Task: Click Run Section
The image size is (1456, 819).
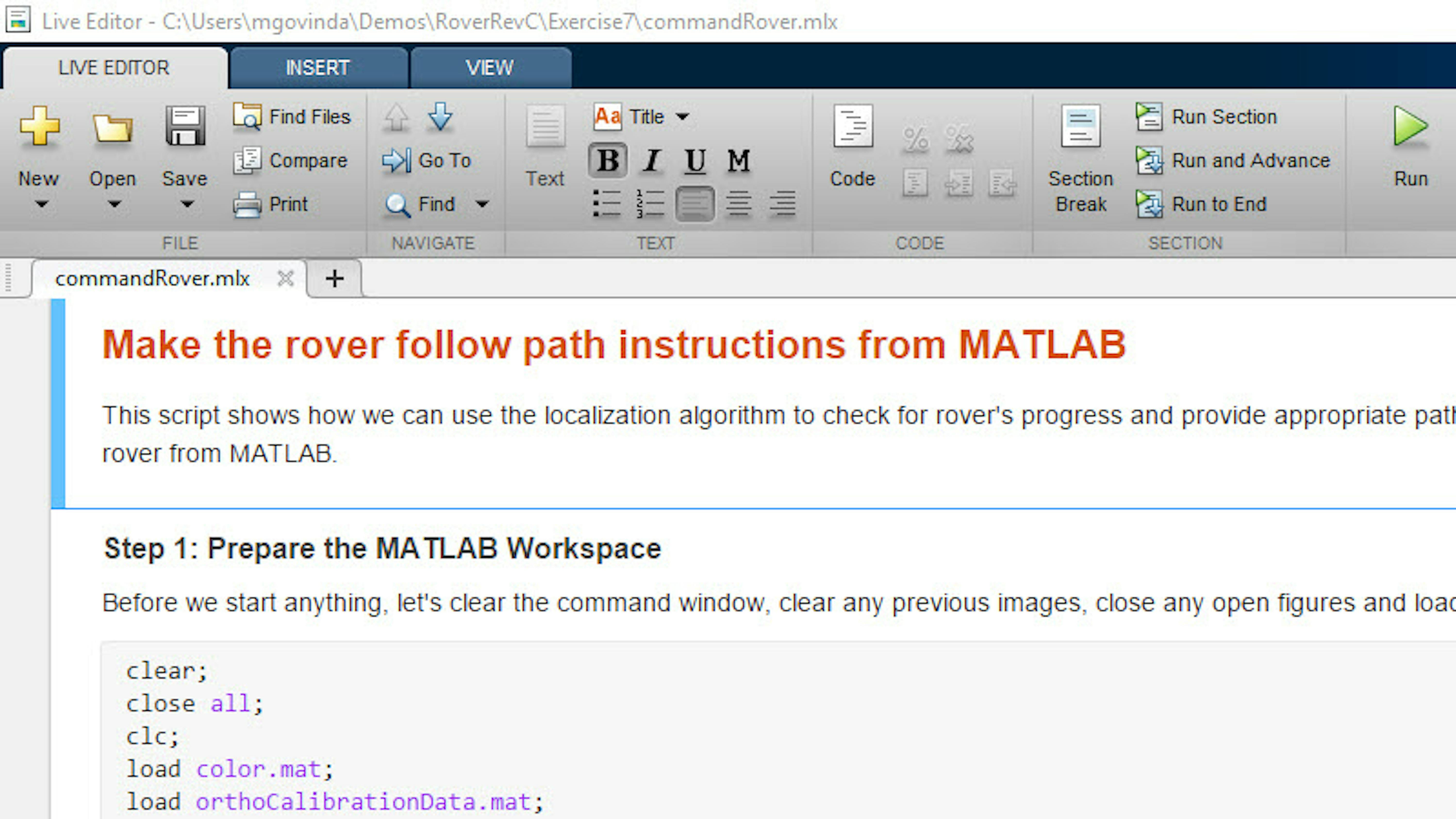Action: (1207, 116)
